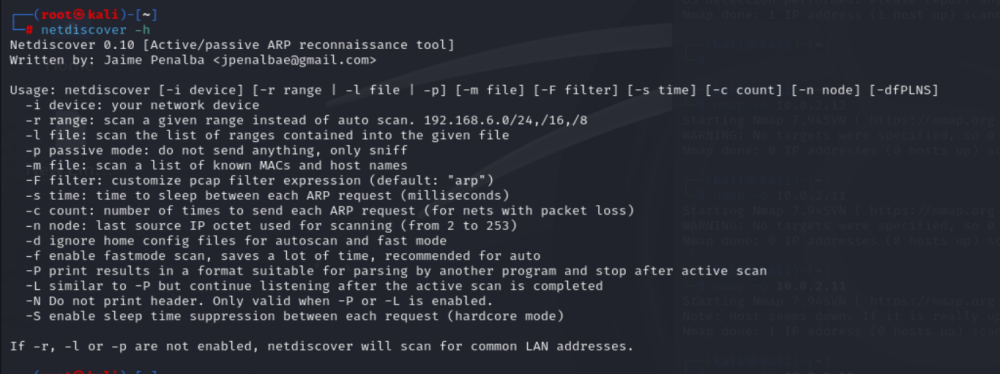1000x374 pixels.
Task: Click the '-d ignore home config files' line
Action: (x=236, y=241)
